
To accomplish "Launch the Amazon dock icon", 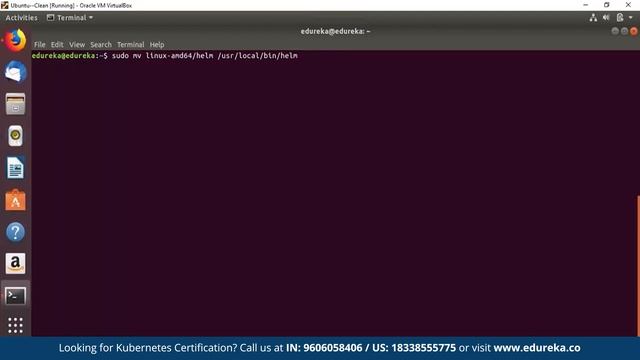I will (x=16, y=264).
